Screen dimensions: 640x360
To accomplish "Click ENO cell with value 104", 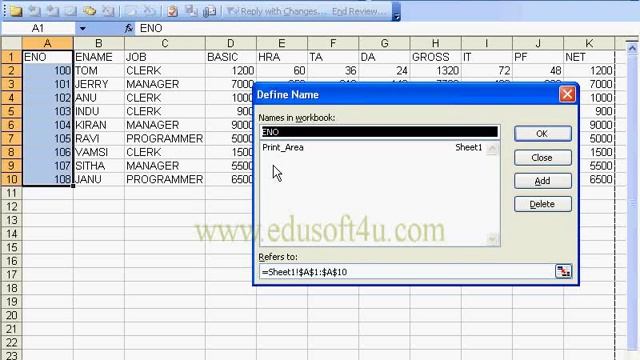I will coord(47,125).
